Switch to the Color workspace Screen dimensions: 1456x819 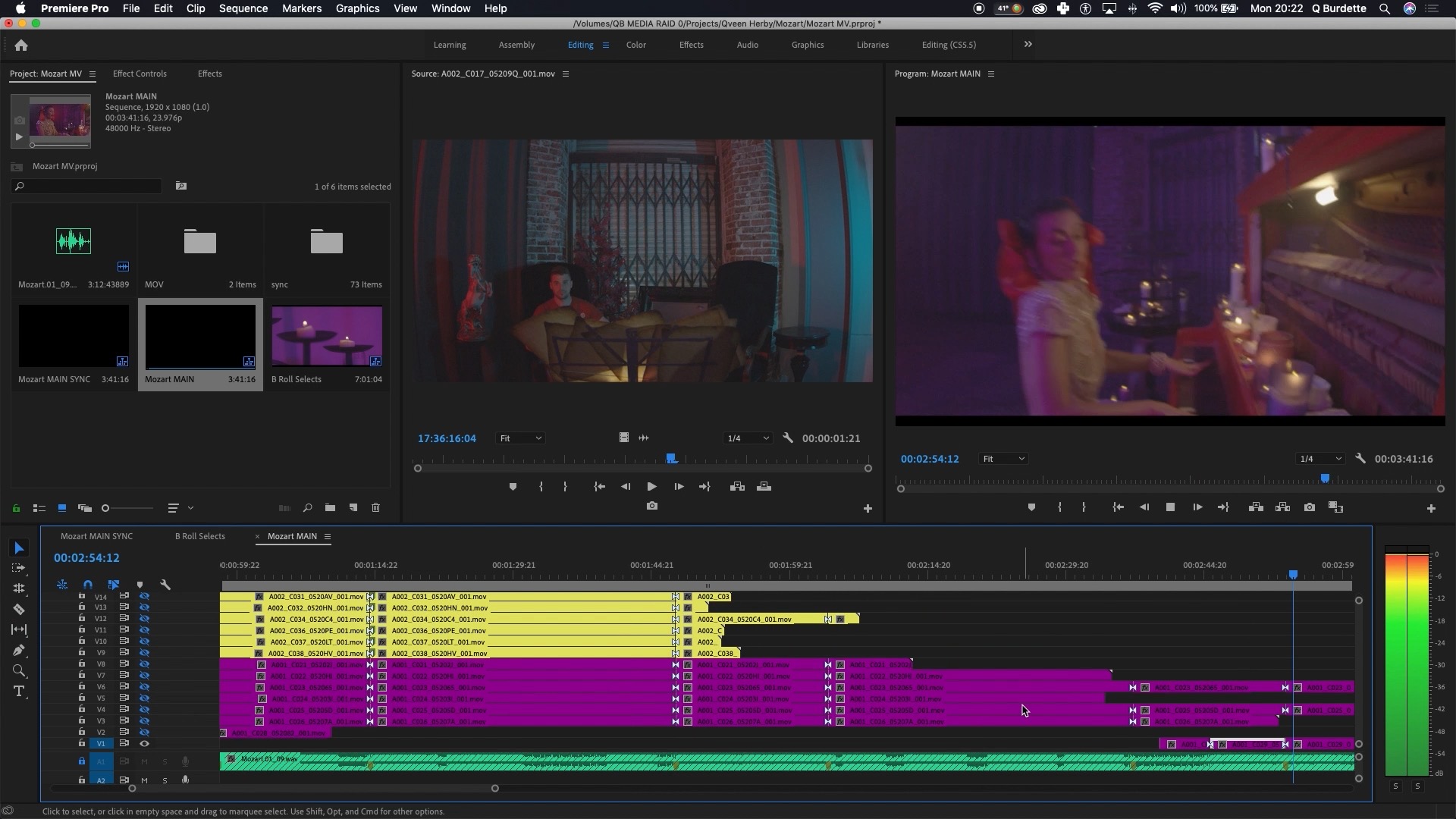pyautogui.click(x=635, y=45)
